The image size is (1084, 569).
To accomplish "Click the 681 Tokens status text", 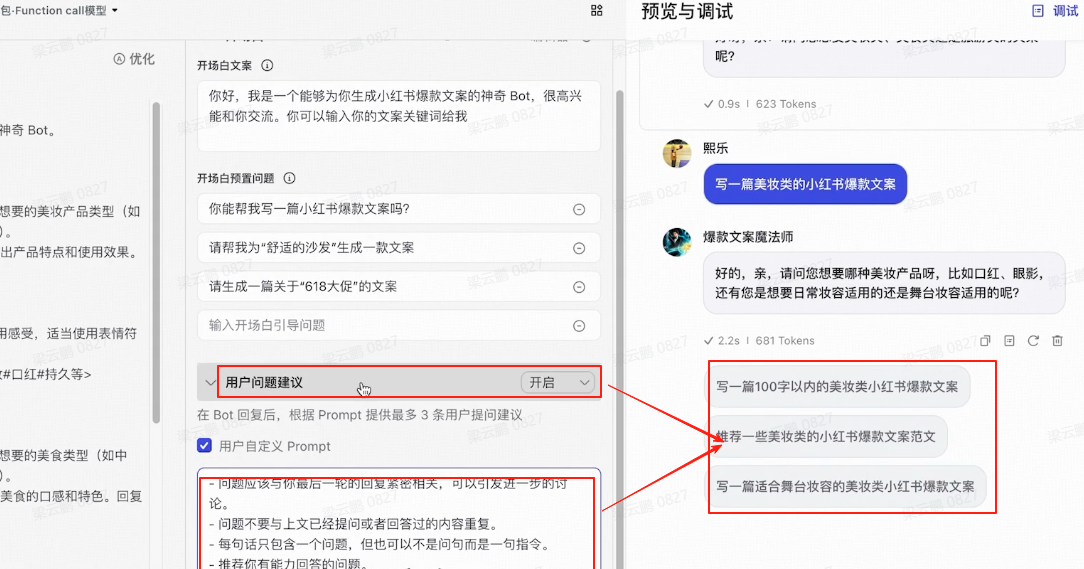I will coord(785,341).
